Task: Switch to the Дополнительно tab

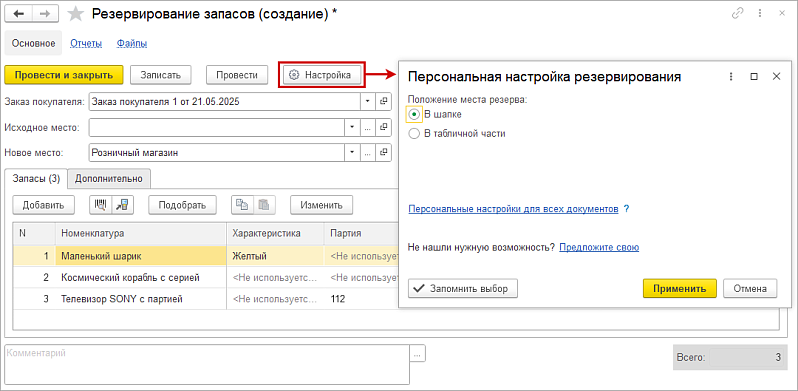Action: tap(109, 179)
